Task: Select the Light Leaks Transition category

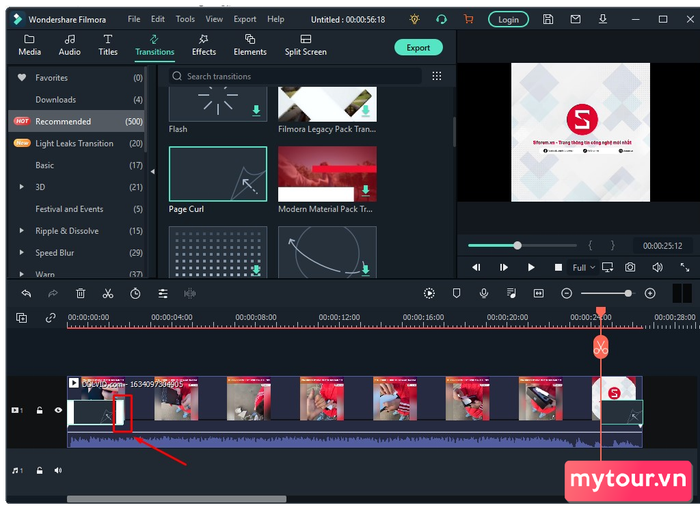Action: tap(77, 143)
